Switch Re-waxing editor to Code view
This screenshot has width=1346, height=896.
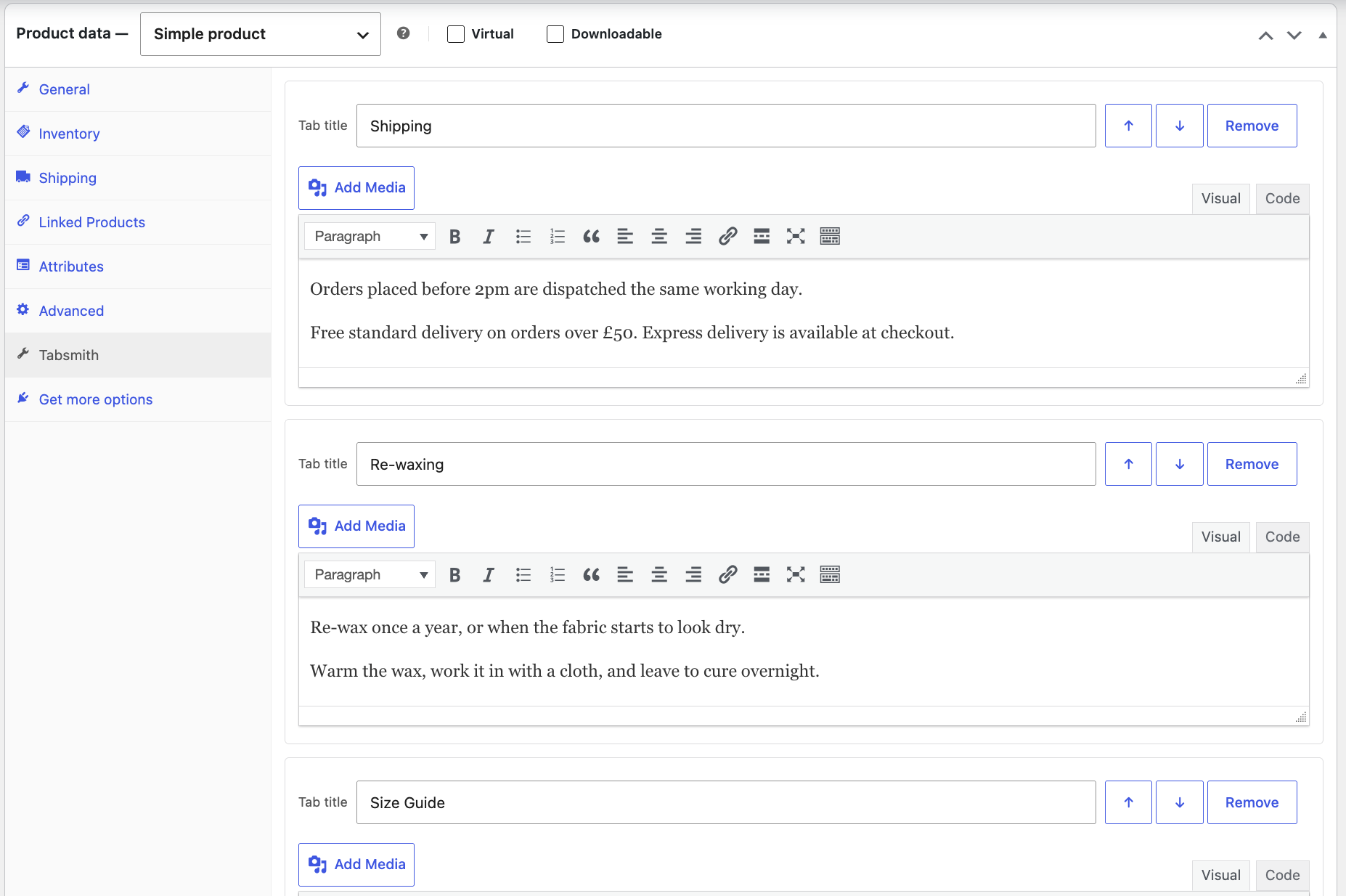coord(1282,537)
